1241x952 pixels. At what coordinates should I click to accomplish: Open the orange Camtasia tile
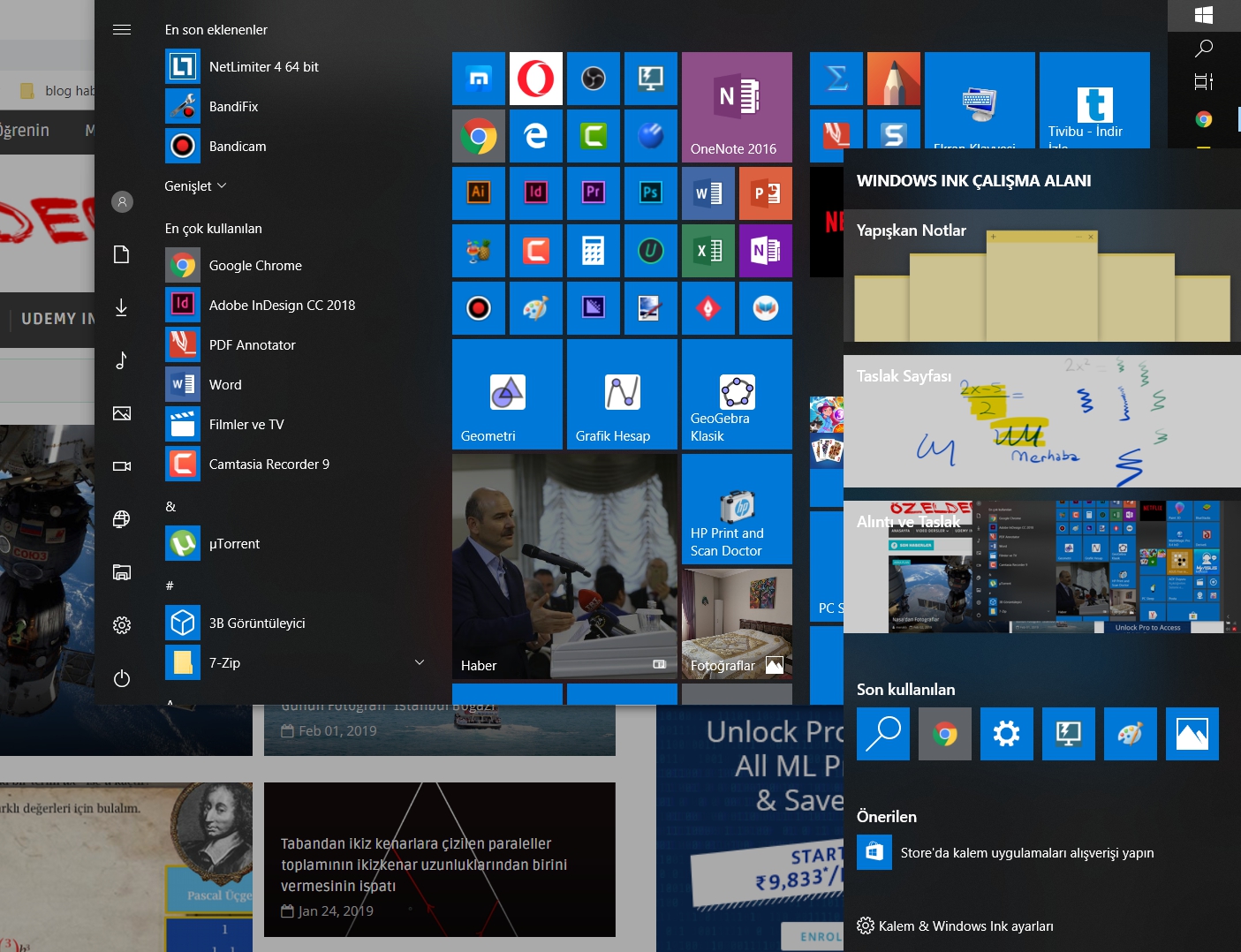[x=536, y=251]
